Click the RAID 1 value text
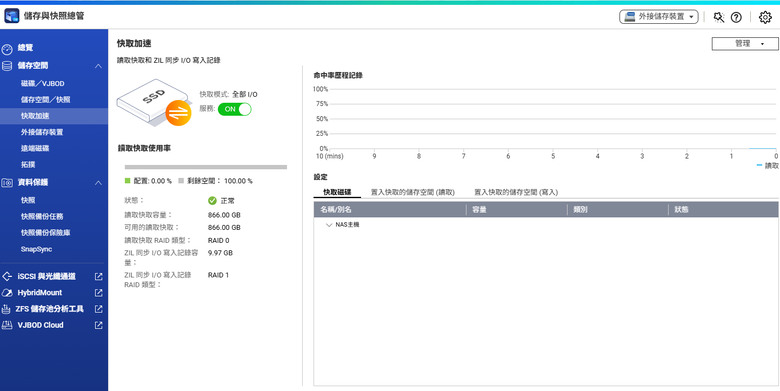 [218, 275]
